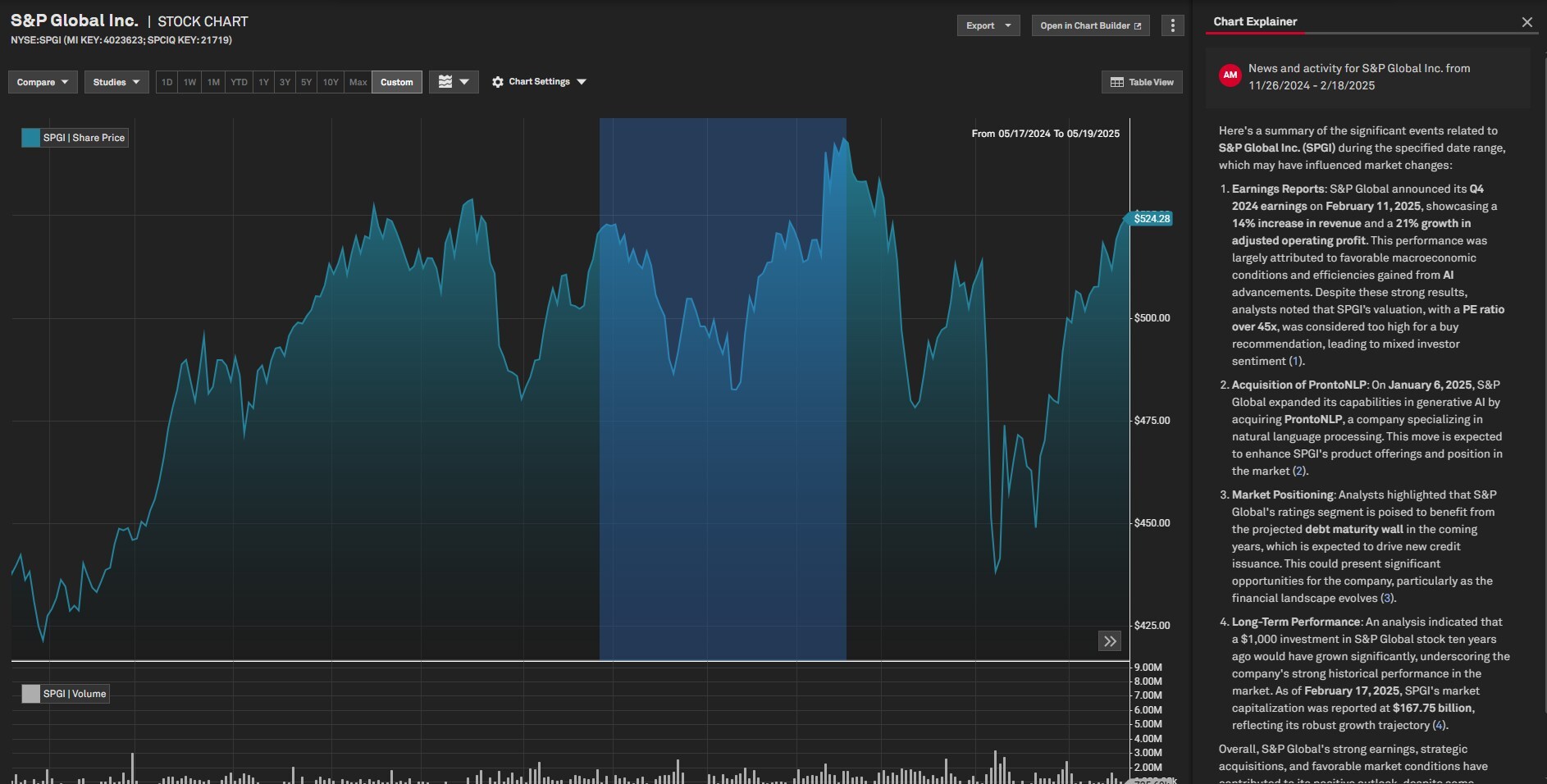Open the three-dot more options menu
1547x784 pixels.
pos(1173,25)
